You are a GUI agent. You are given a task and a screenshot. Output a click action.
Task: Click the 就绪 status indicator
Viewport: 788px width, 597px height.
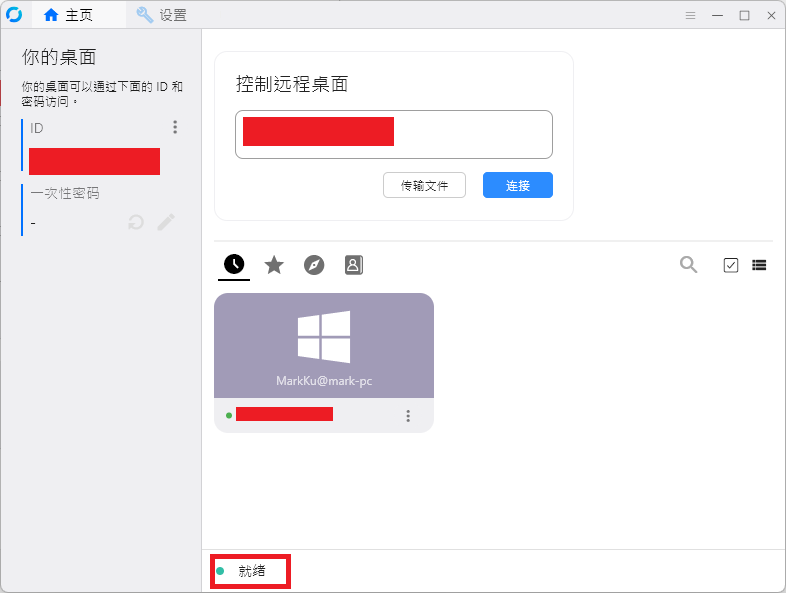click(x=250, y=571)
